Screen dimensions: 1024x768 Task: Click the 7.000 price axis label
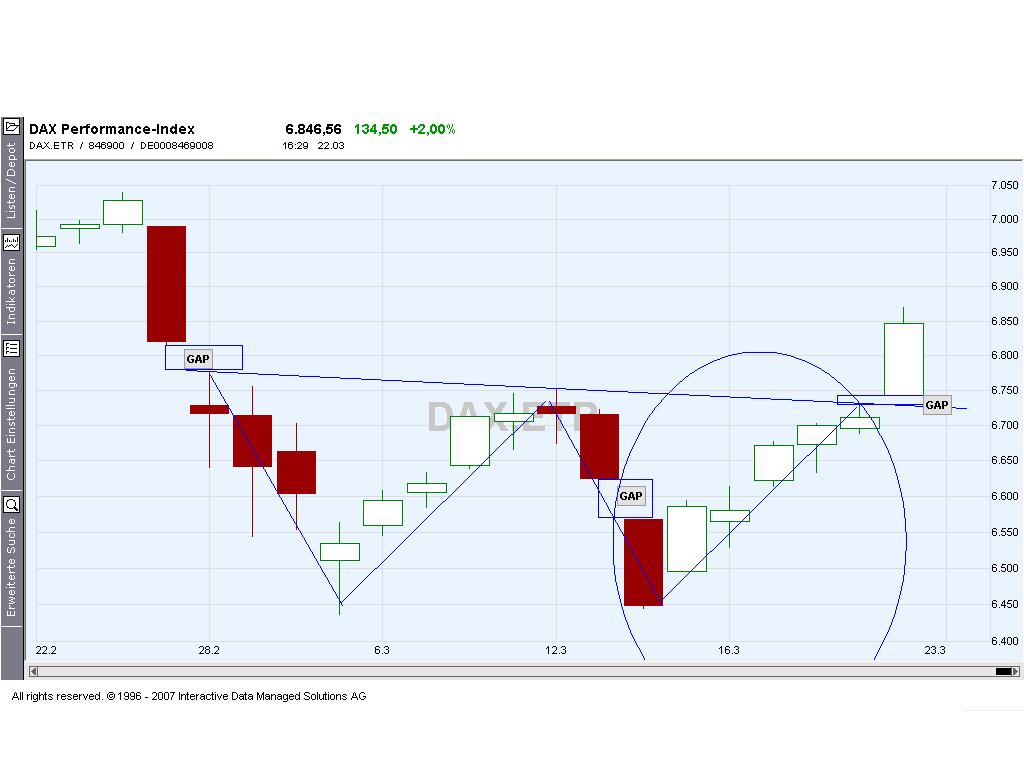click(x=1004, y=219)
